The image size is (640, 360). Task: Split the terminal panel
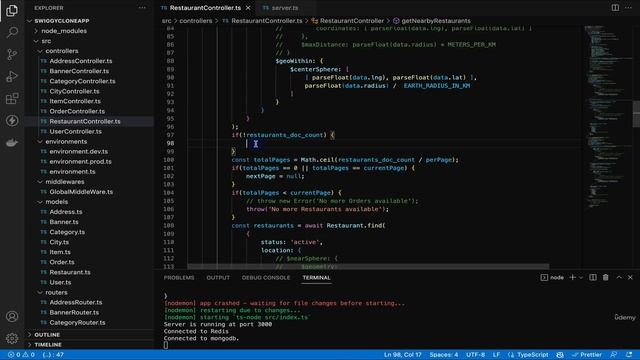[593, 278]
